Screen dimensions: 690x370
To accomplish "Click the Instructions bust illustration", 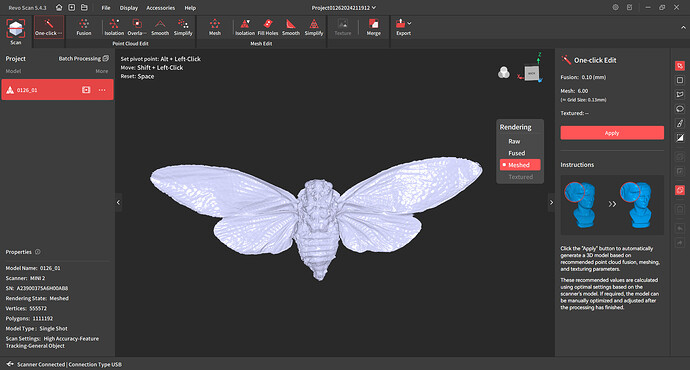I will tap(612, 205).
